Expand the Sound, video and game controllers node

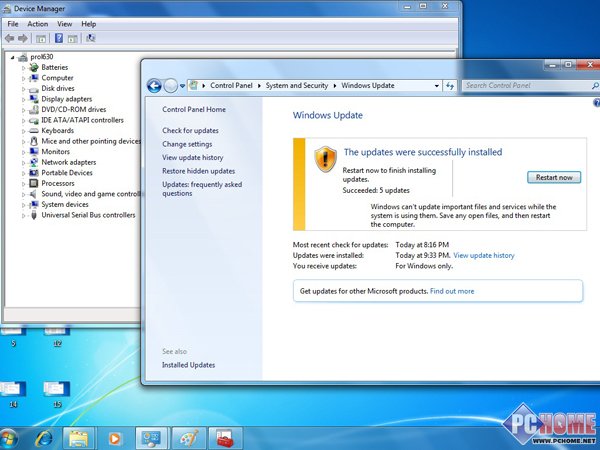[x=23, y=194]
